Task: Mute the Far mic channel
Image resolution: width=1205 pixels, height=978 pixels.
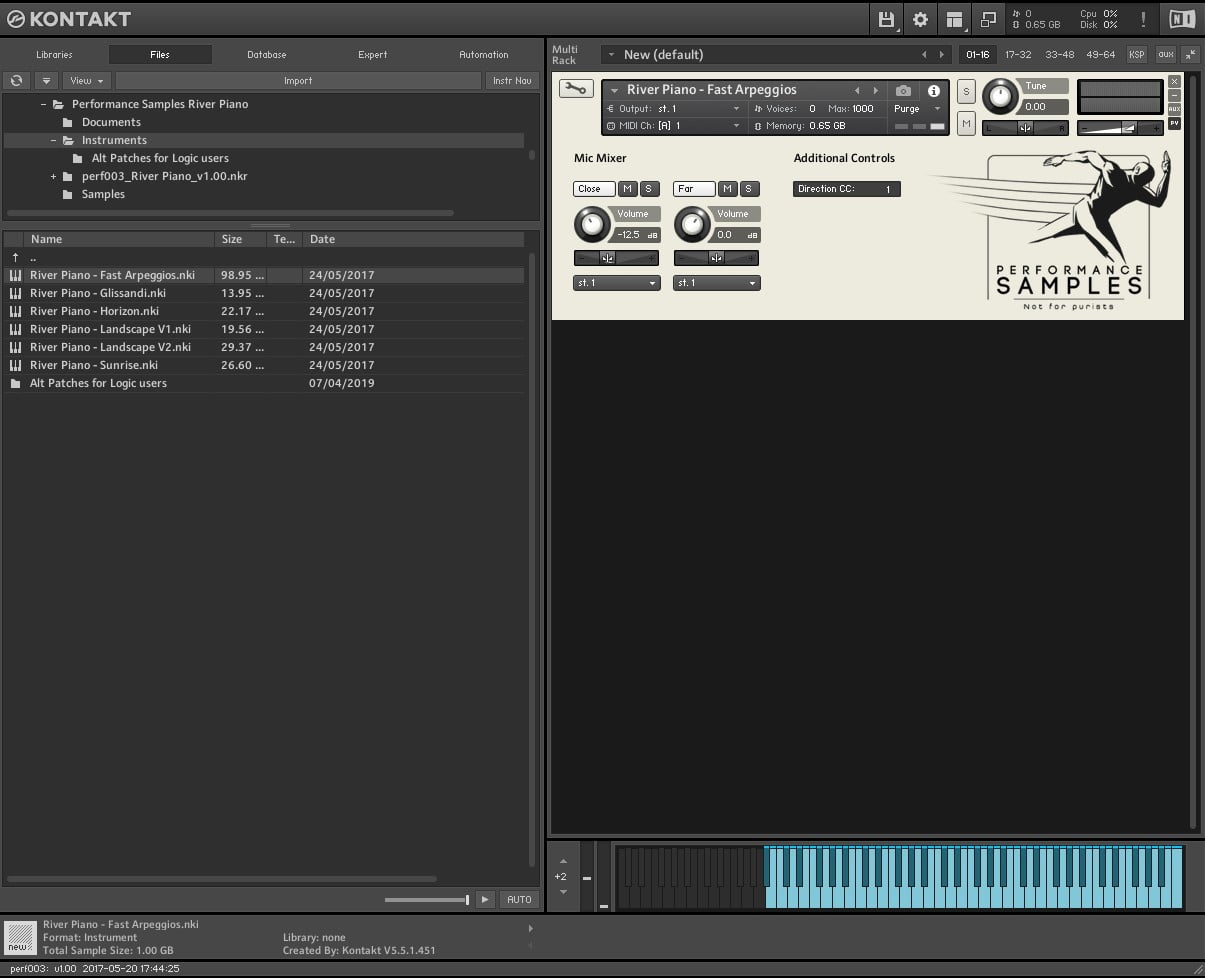Action: 728,188
